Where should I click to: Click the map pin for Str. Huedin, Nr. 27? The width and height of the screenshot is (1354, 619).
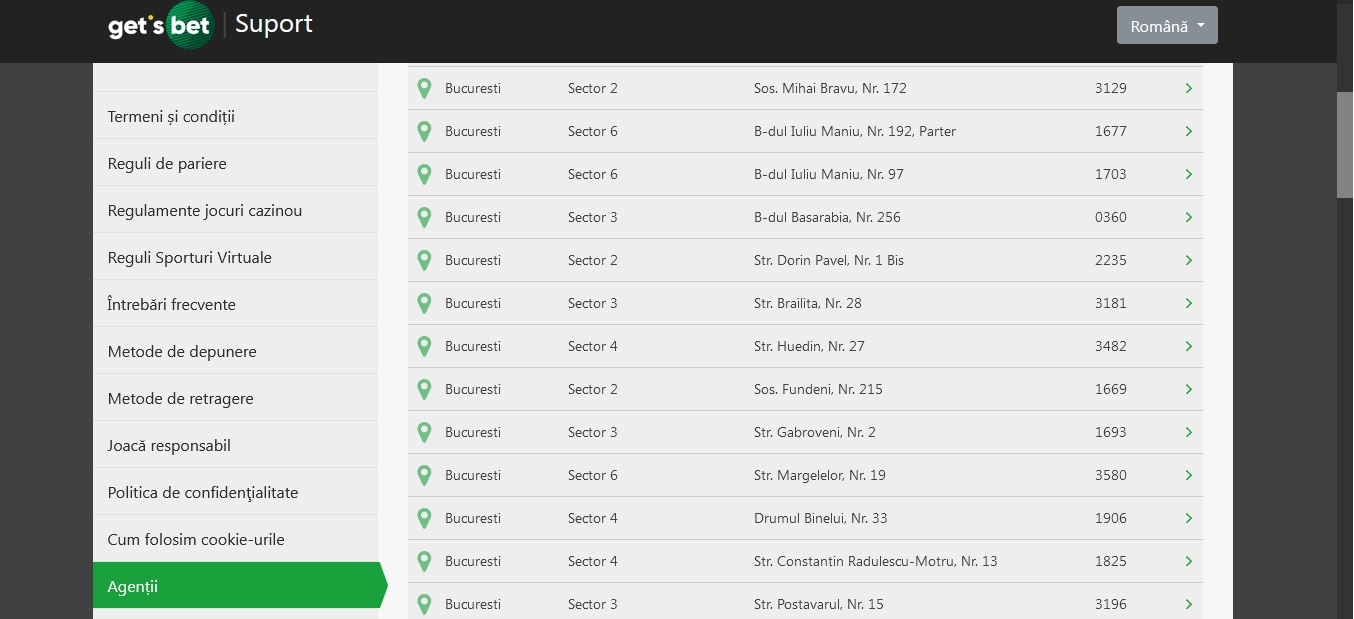424,346
